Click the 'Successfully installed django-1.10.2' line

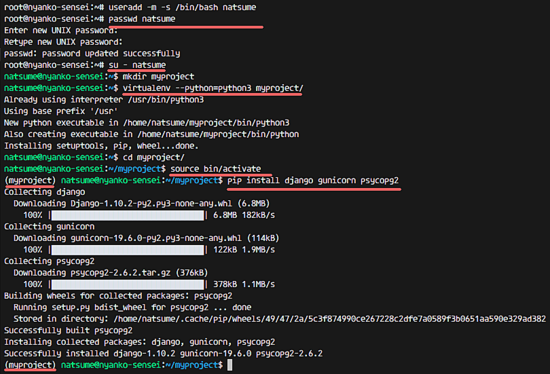point(163,353)
